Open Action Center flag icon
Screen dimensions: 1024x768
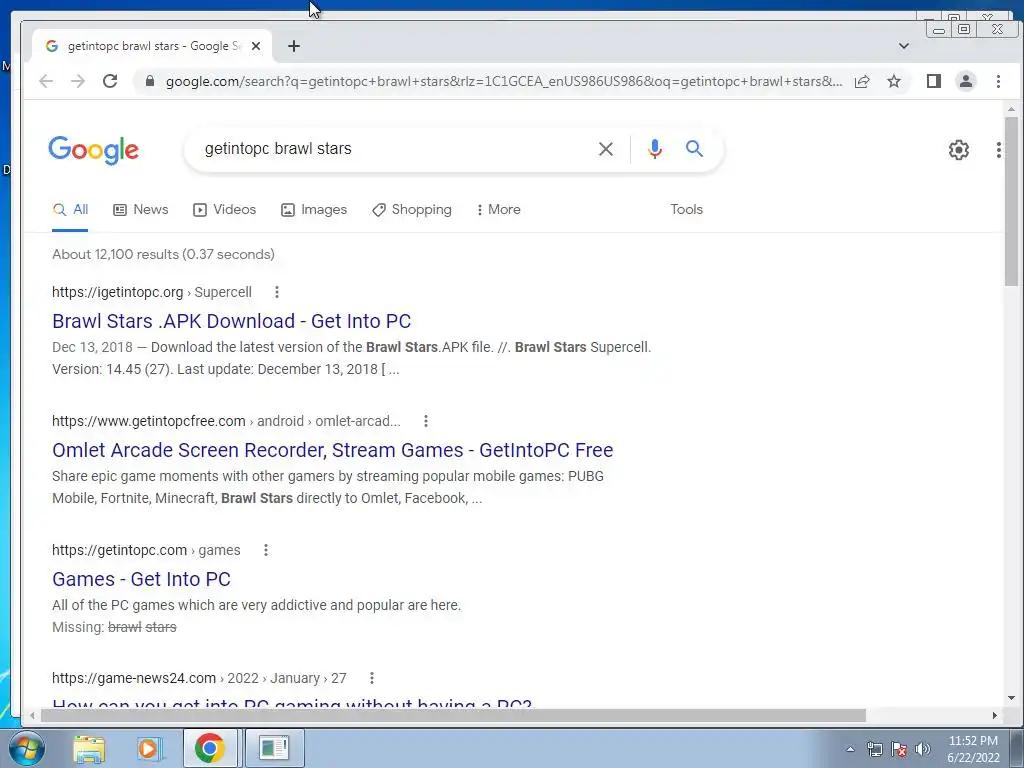point(899,750)
